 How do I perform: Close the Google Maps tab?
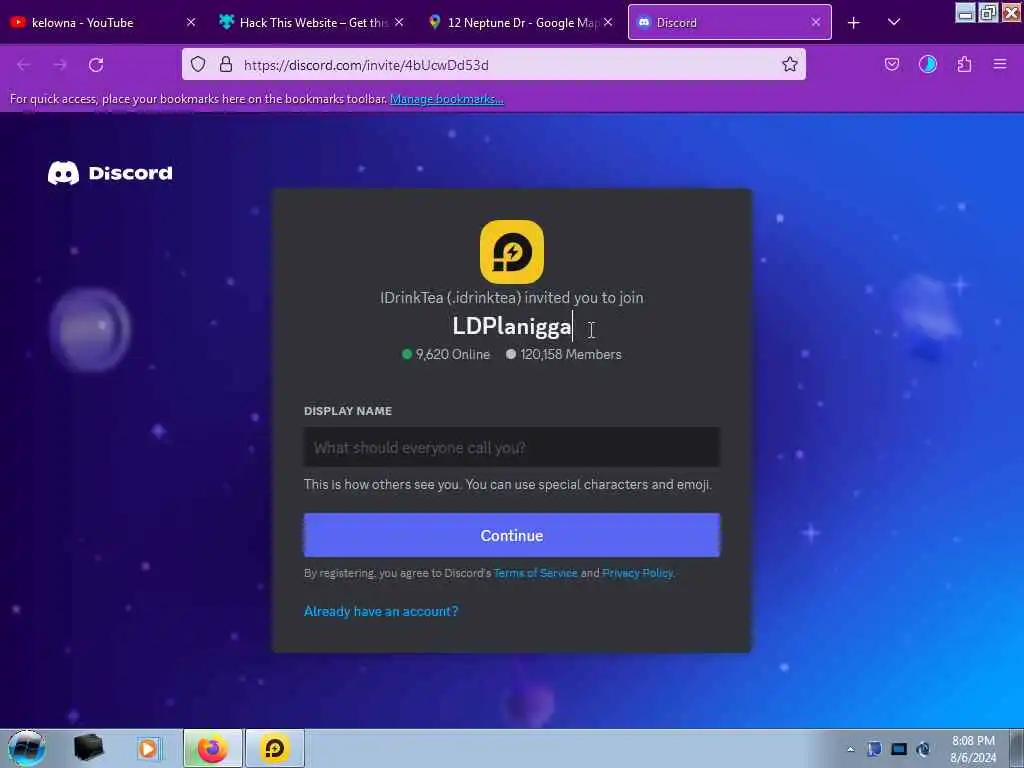coord(608,22)
